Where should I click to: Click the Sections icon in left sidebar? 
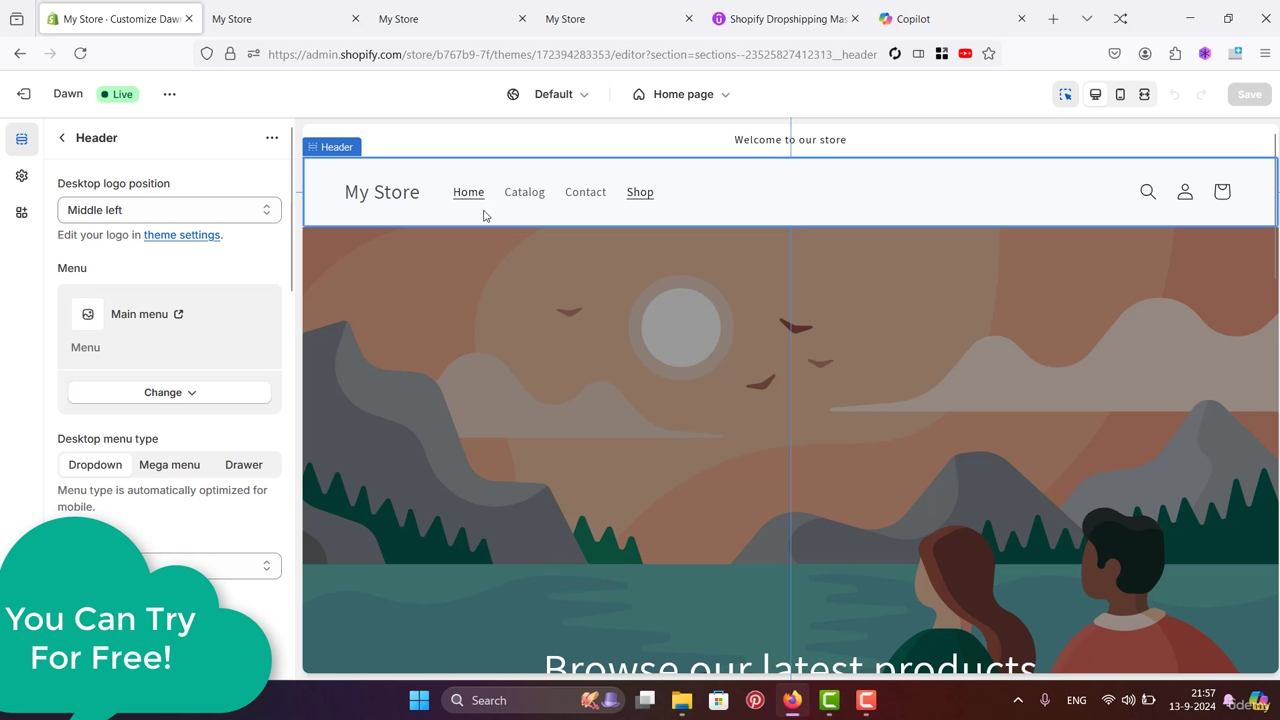point(21,139)
